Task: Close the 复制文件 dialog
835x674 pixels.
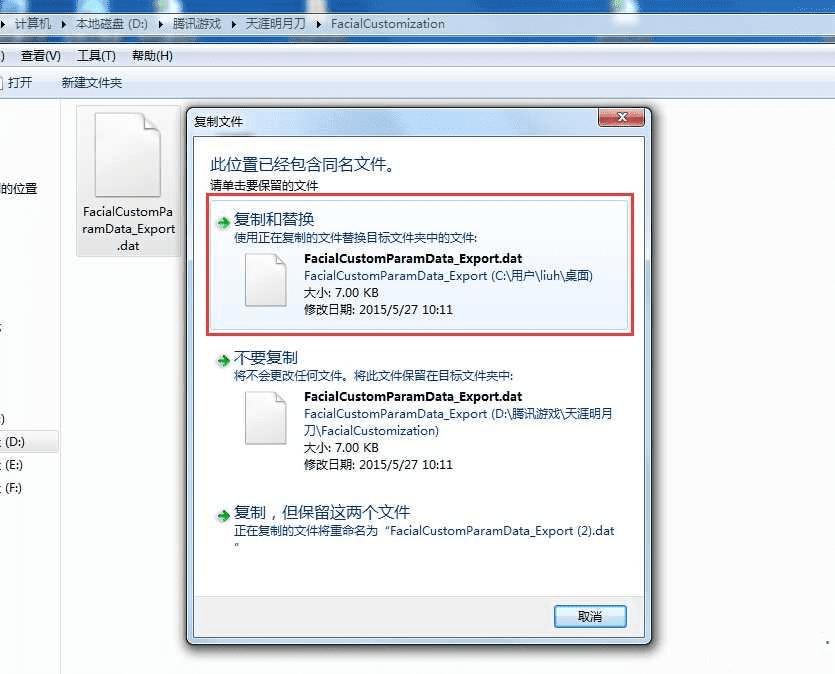Action: (x=621, y=117)
